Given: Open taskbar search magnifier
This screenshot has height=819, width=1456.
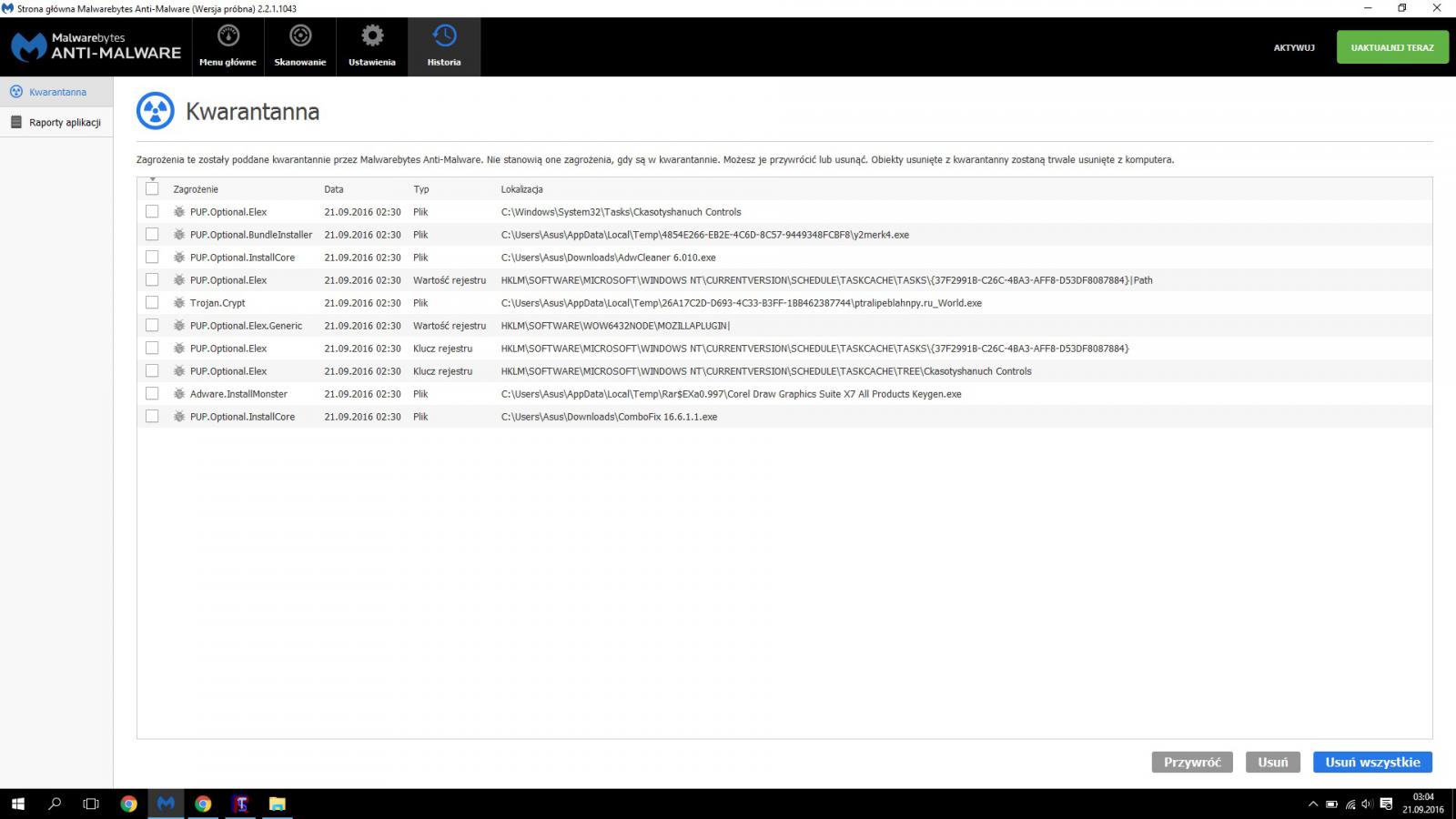Looking at the screenshot, I should (55, 804).
